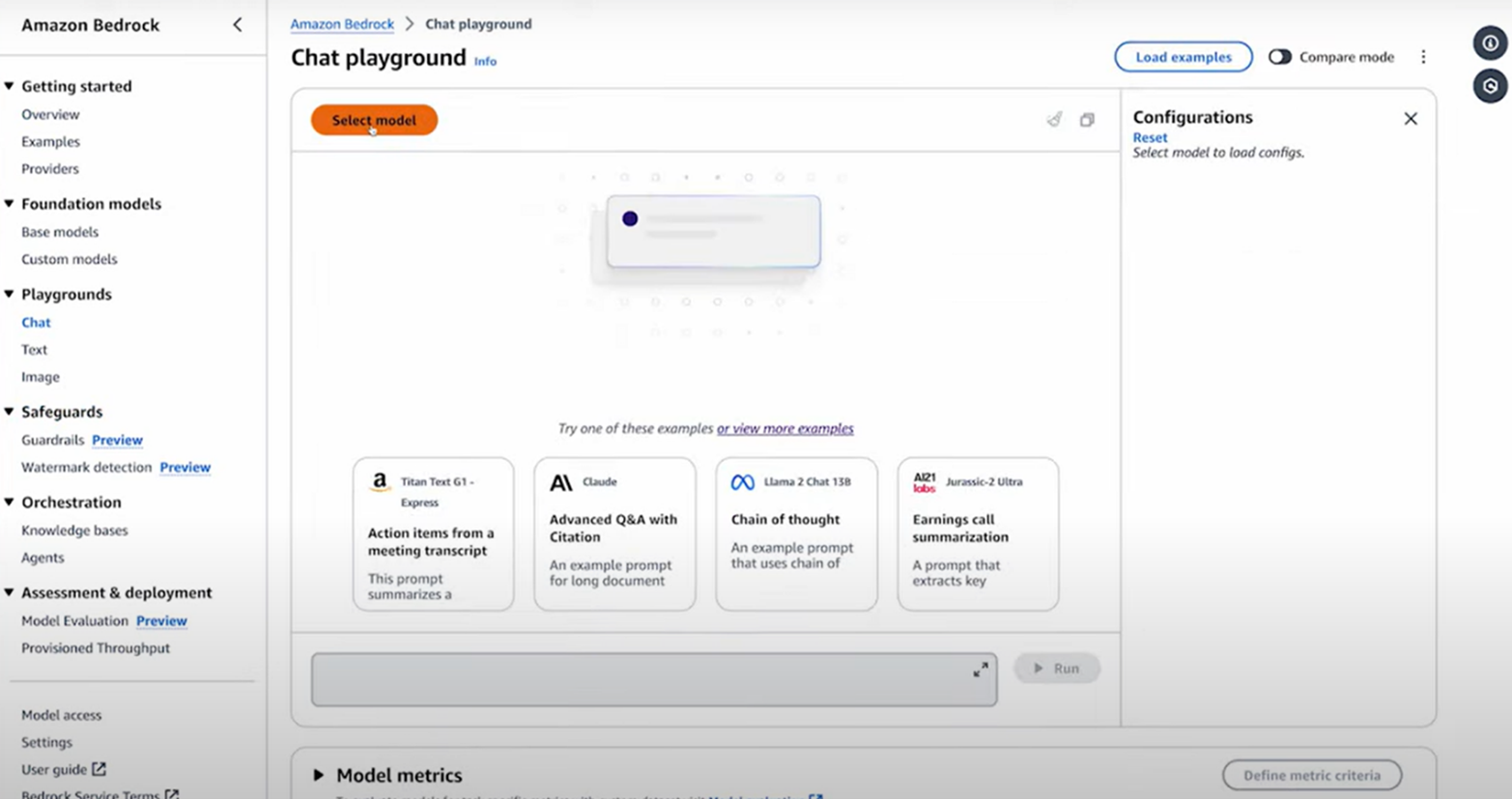Click the Reset link in Configurations
The height and width of the screenshot is (799, 1512).
click(1150, 137)
